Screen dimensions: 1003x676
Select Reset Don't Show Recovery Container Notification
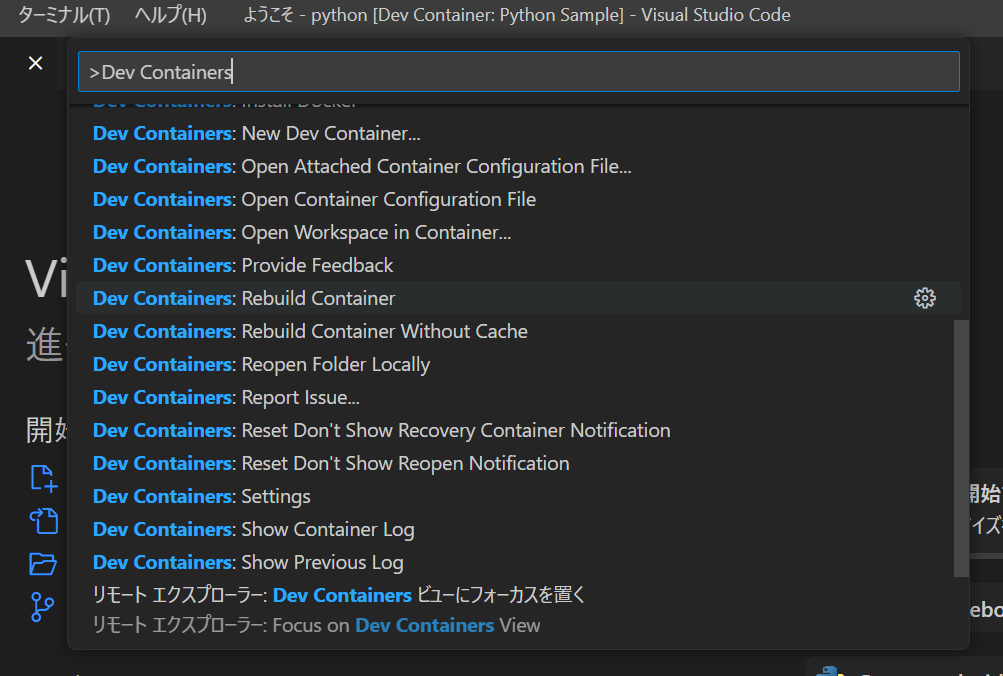518,430
